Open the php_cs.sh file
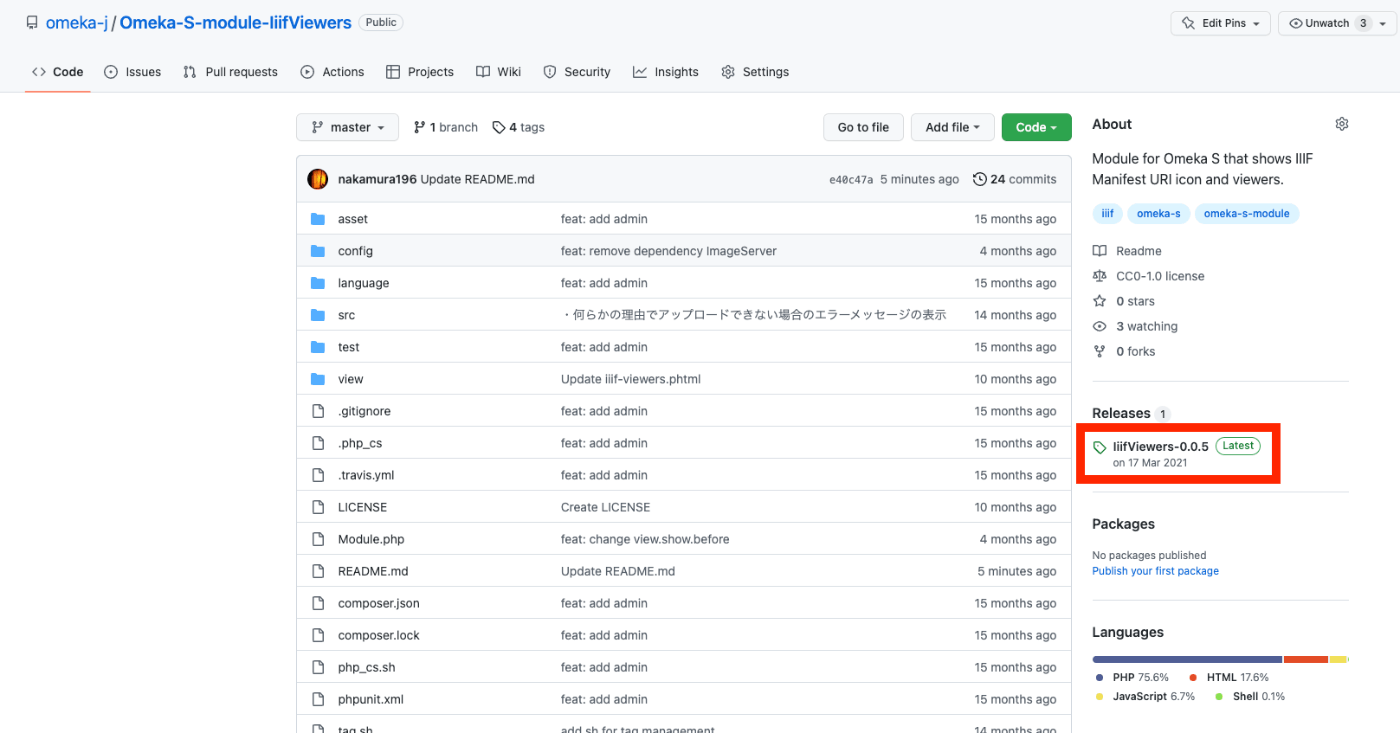This screenshot has width=1400, height=733. 367,667
